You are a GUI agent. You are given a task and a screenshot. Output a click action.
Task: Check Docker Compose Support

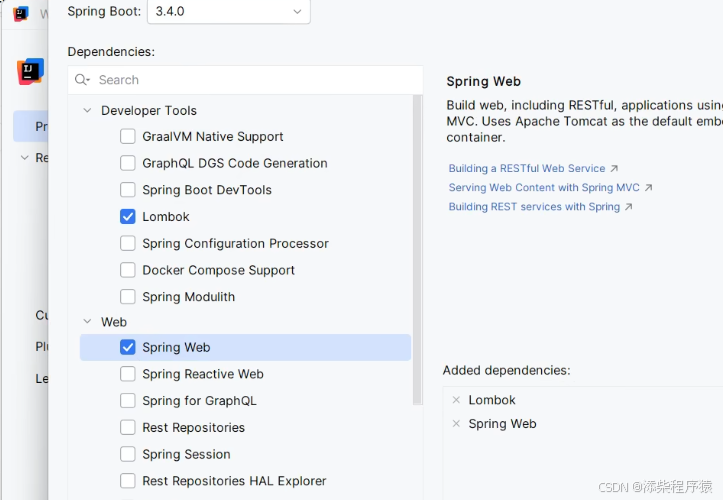click(x=128, y=270)
